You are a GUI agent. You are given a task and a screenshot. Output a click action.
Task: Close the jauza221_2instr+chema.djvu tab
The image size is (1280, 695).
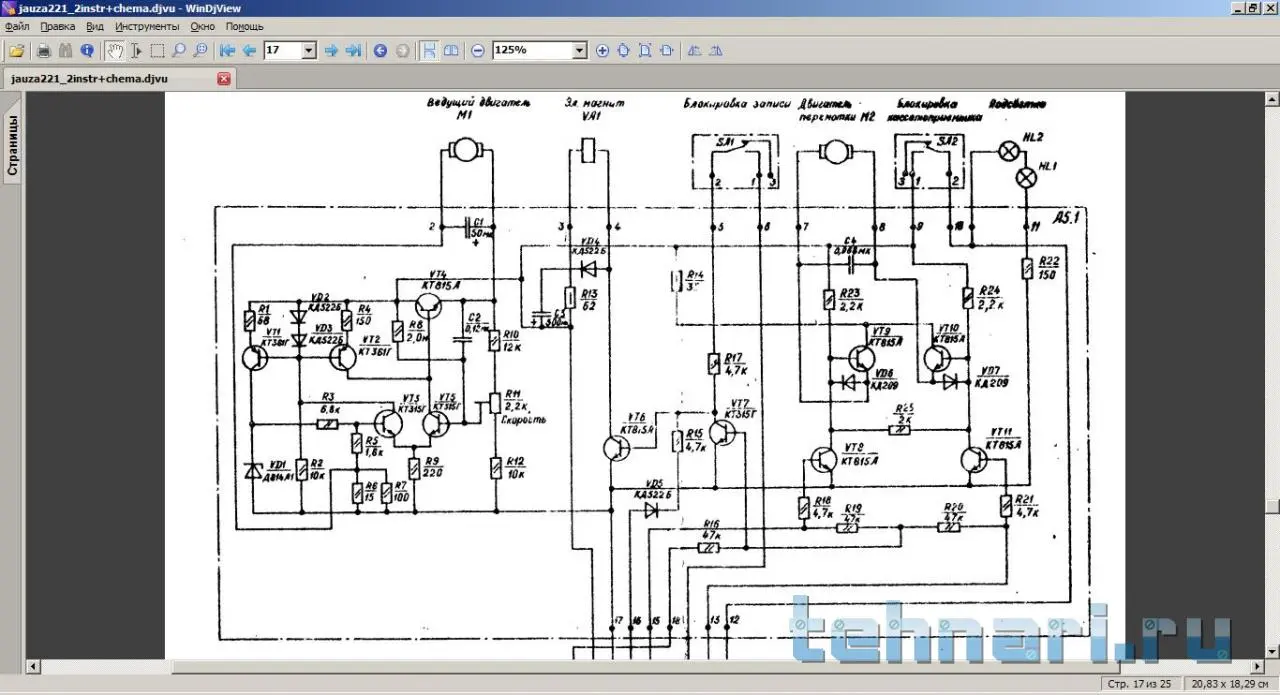point(224,78)
